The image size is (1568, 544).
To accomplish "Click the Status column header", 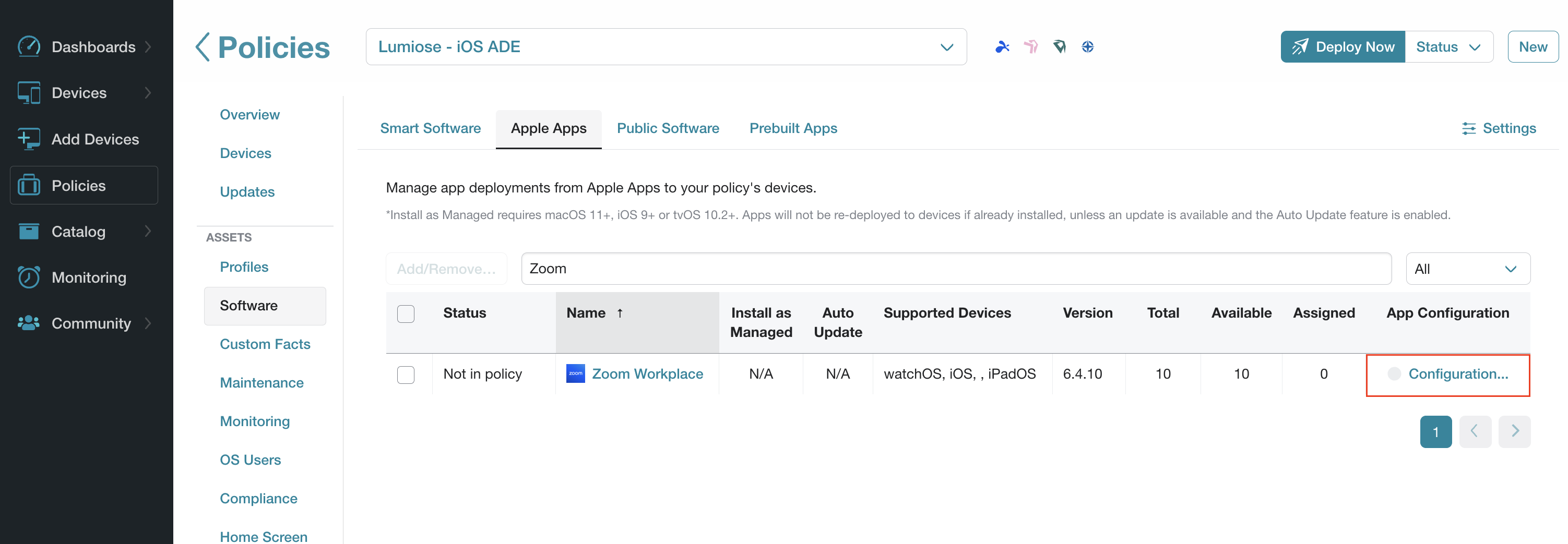I will click(465, 313).
